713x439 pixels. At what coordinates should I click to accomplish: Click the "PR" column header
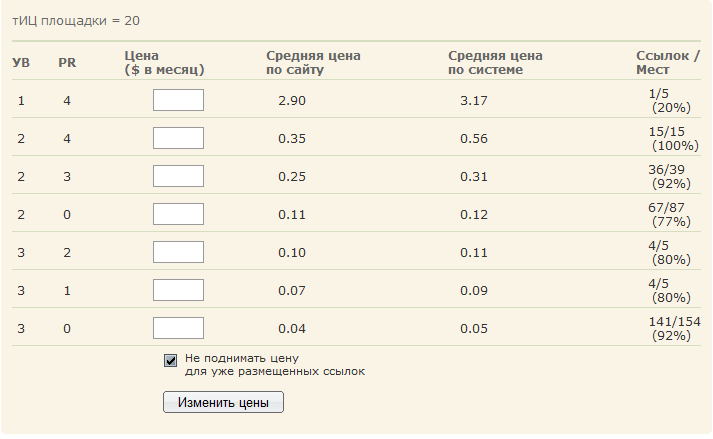tap(67, 63)
